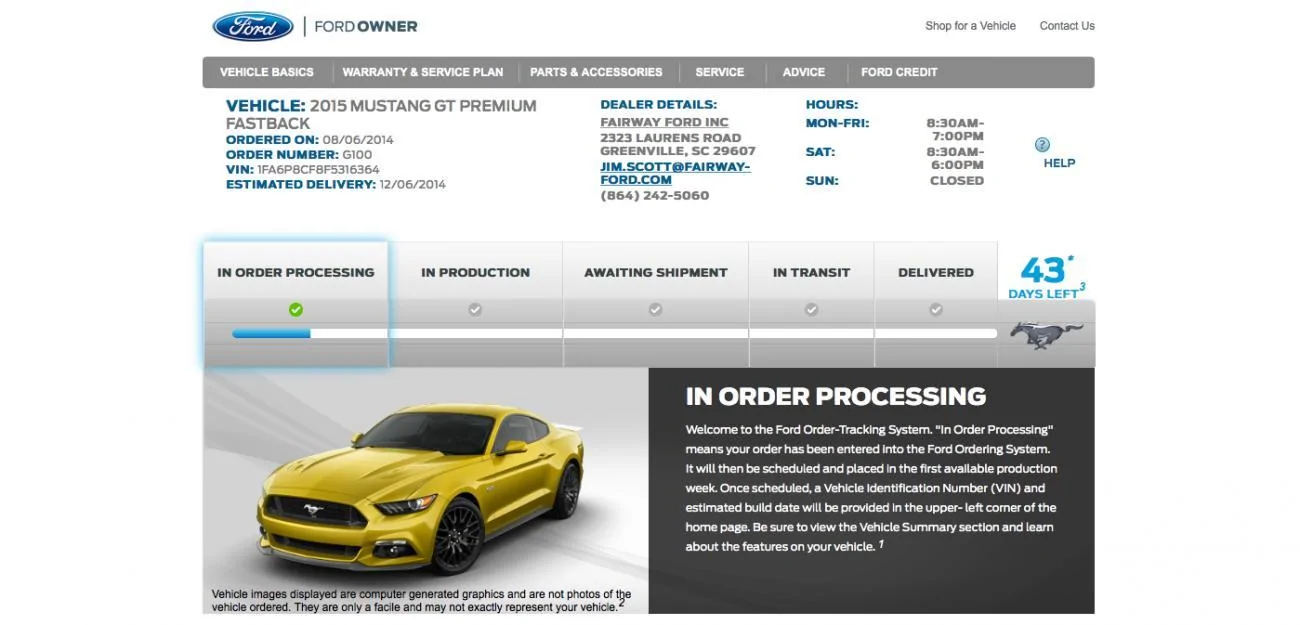
Task: Open the Advice menu
Action: coord(804,72)
